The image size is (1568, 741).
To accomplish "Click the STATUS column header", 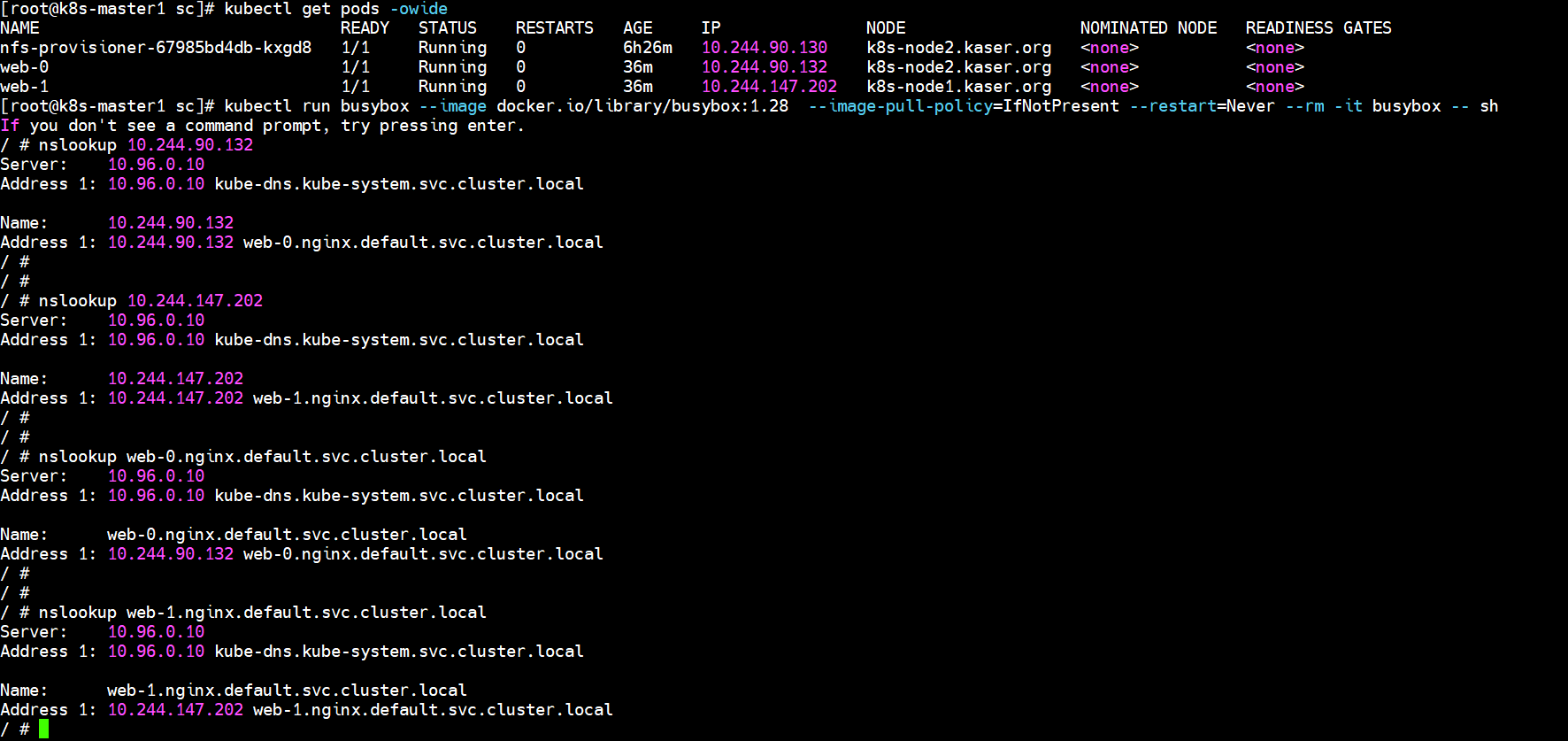I will tap(448, 28).
